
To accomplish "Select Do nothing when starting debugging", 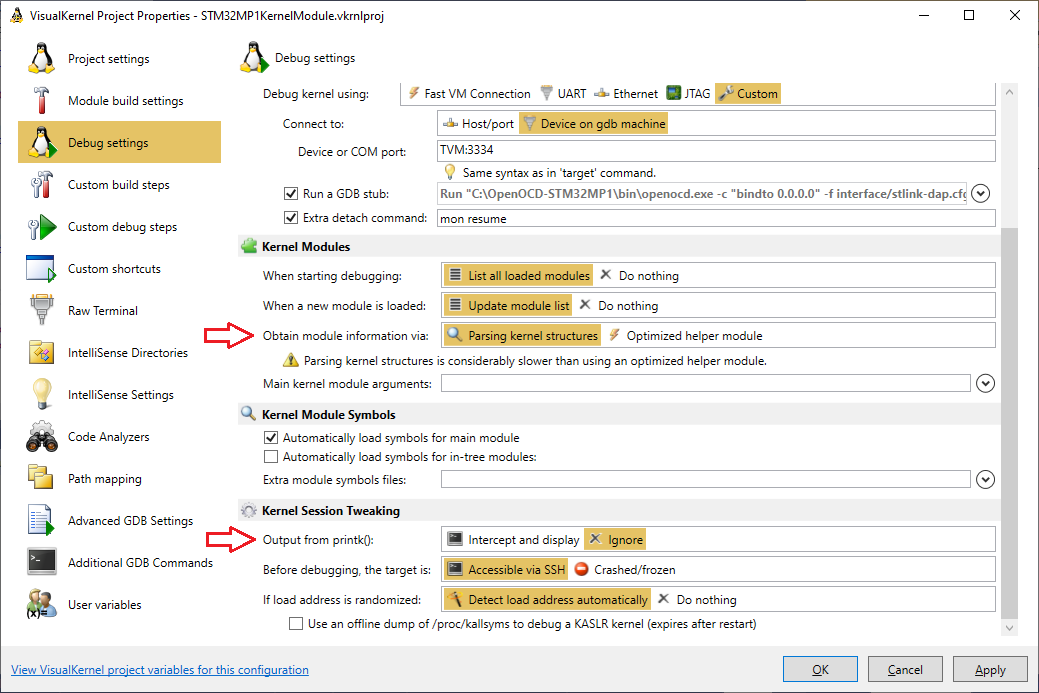I will coord(639,276).
